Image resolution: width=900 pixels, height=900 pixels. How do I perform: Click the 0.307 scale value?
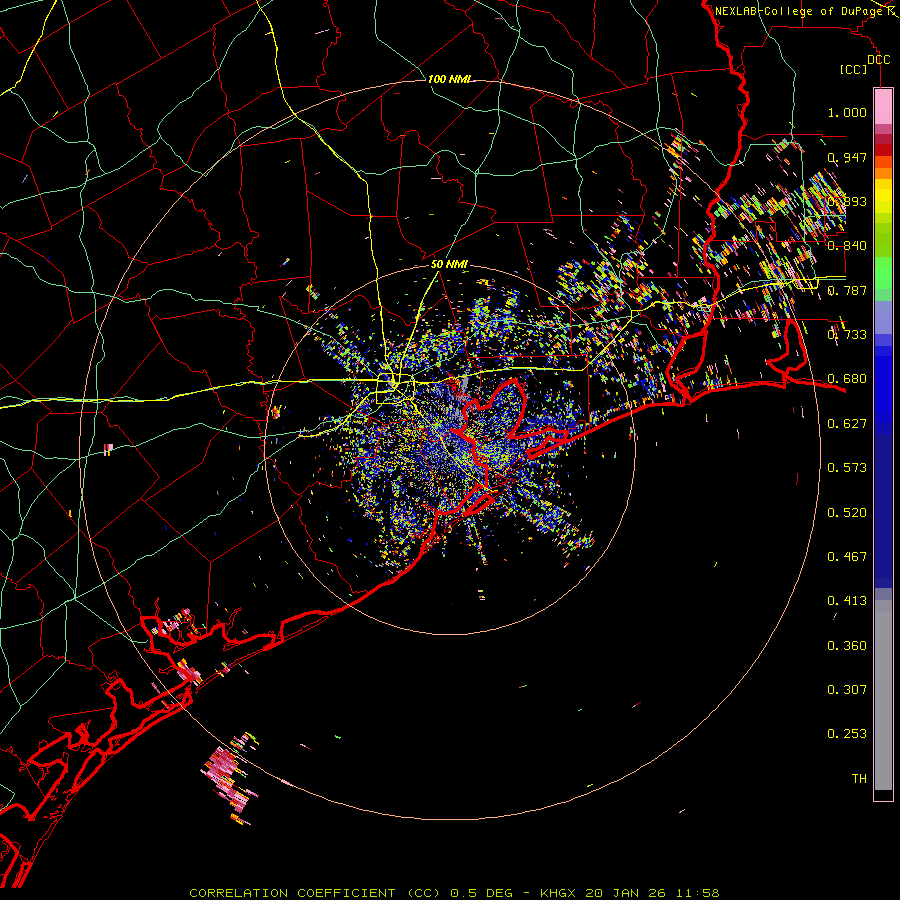(x=847, y=690)
